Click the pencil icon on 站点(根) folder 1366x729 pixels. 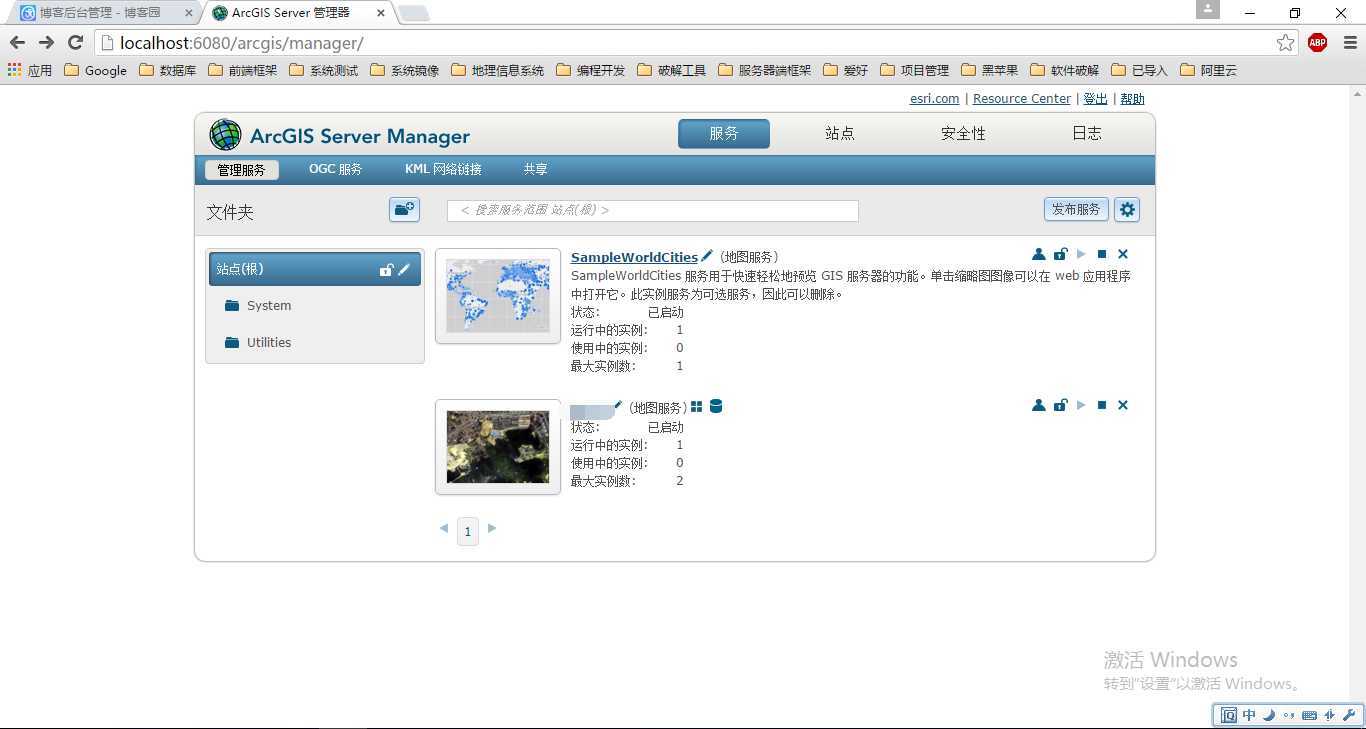coord(404,269)
